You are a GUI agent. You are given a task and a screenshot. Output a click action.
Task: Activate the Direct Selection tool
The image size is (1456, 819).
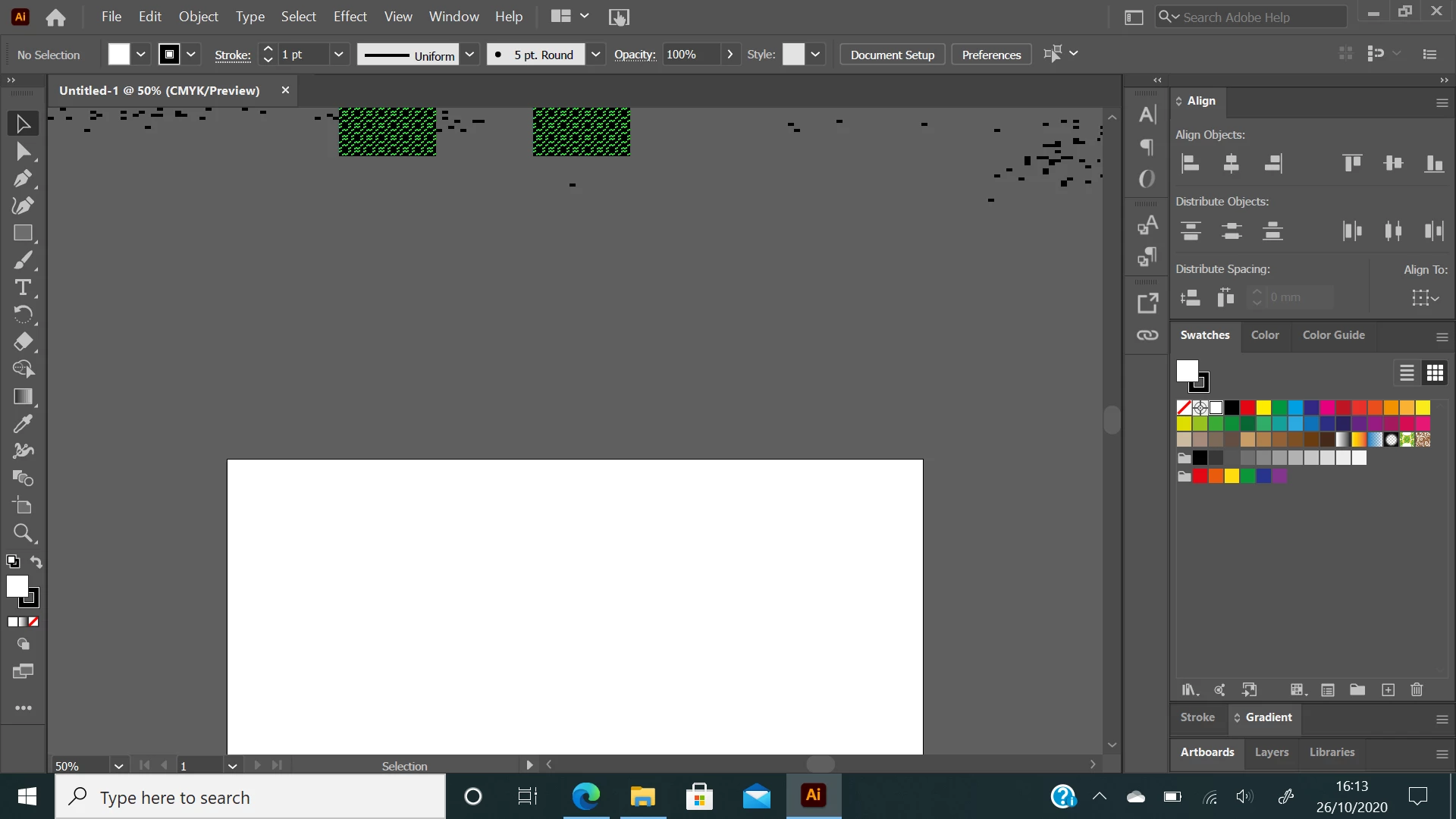23,152
